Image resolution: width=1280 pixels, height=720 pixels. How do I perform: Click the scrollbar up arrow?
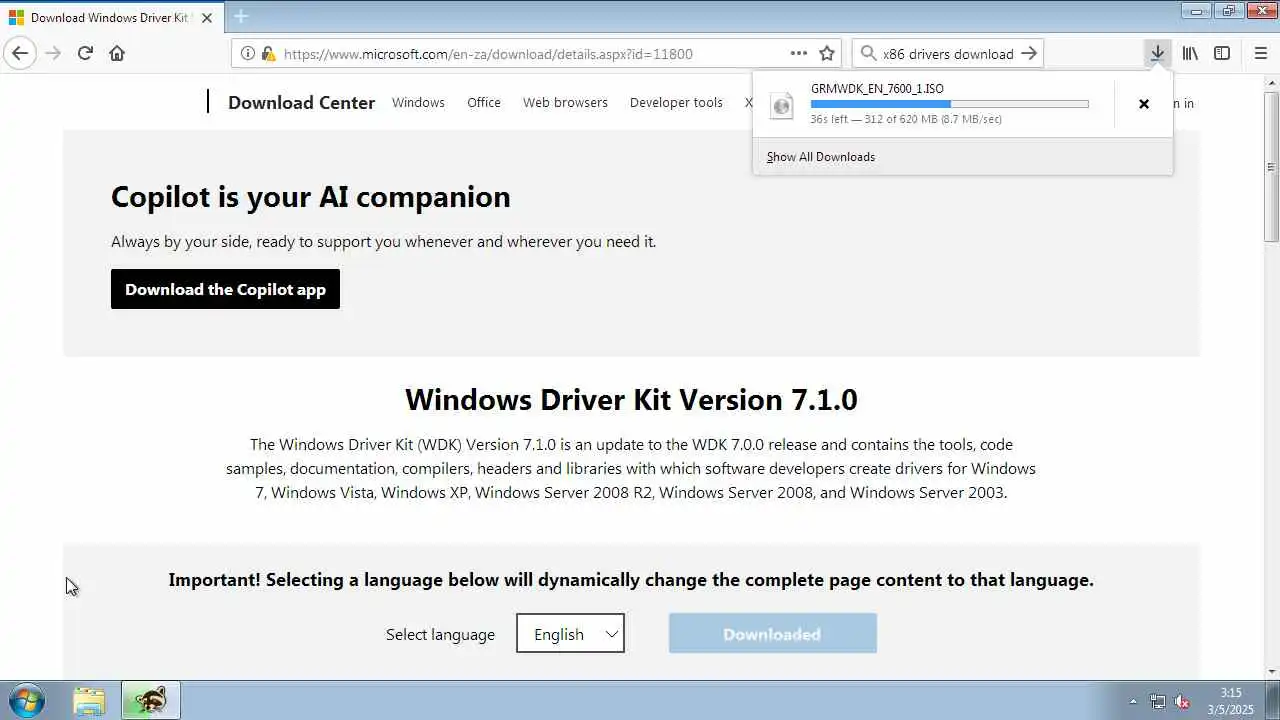point(1271,82)
